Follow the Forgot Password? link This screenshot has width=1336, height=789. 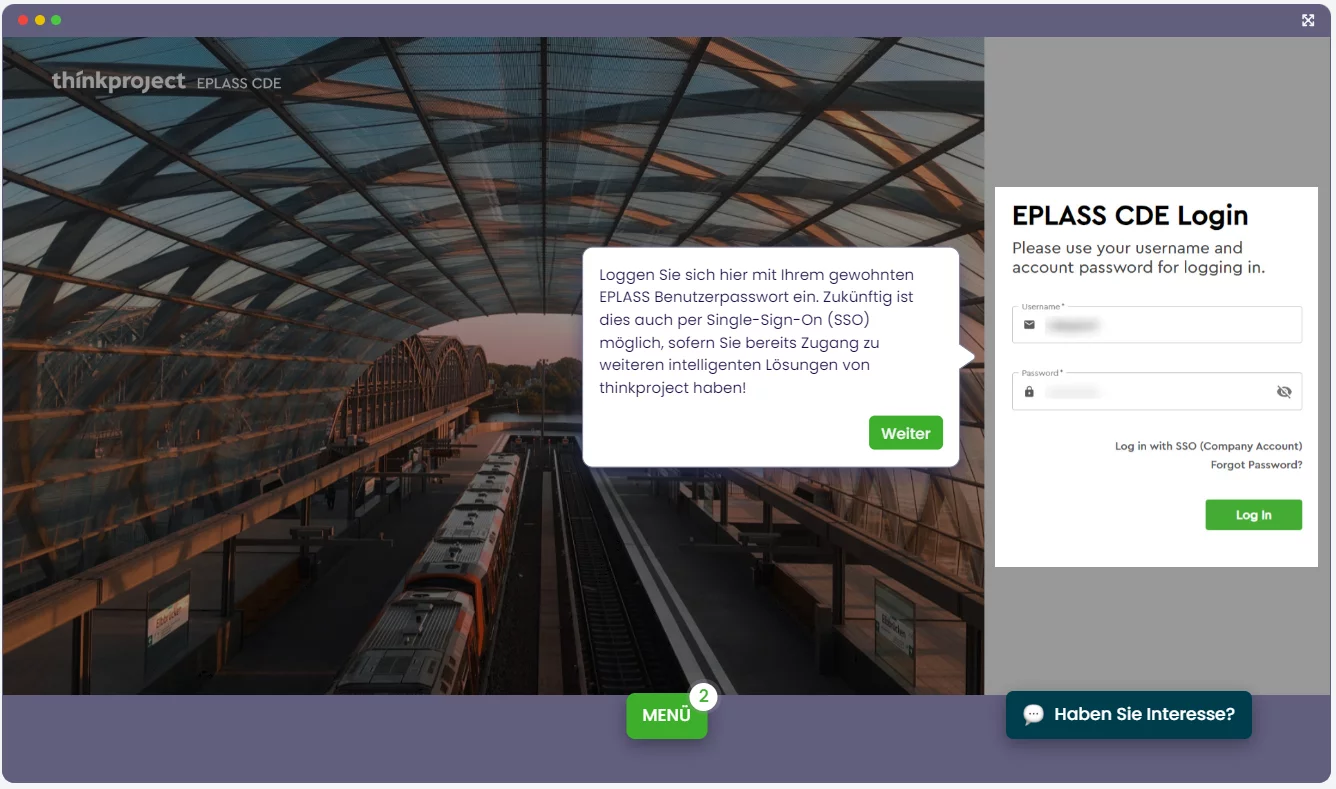click(x=1256, y=465)
